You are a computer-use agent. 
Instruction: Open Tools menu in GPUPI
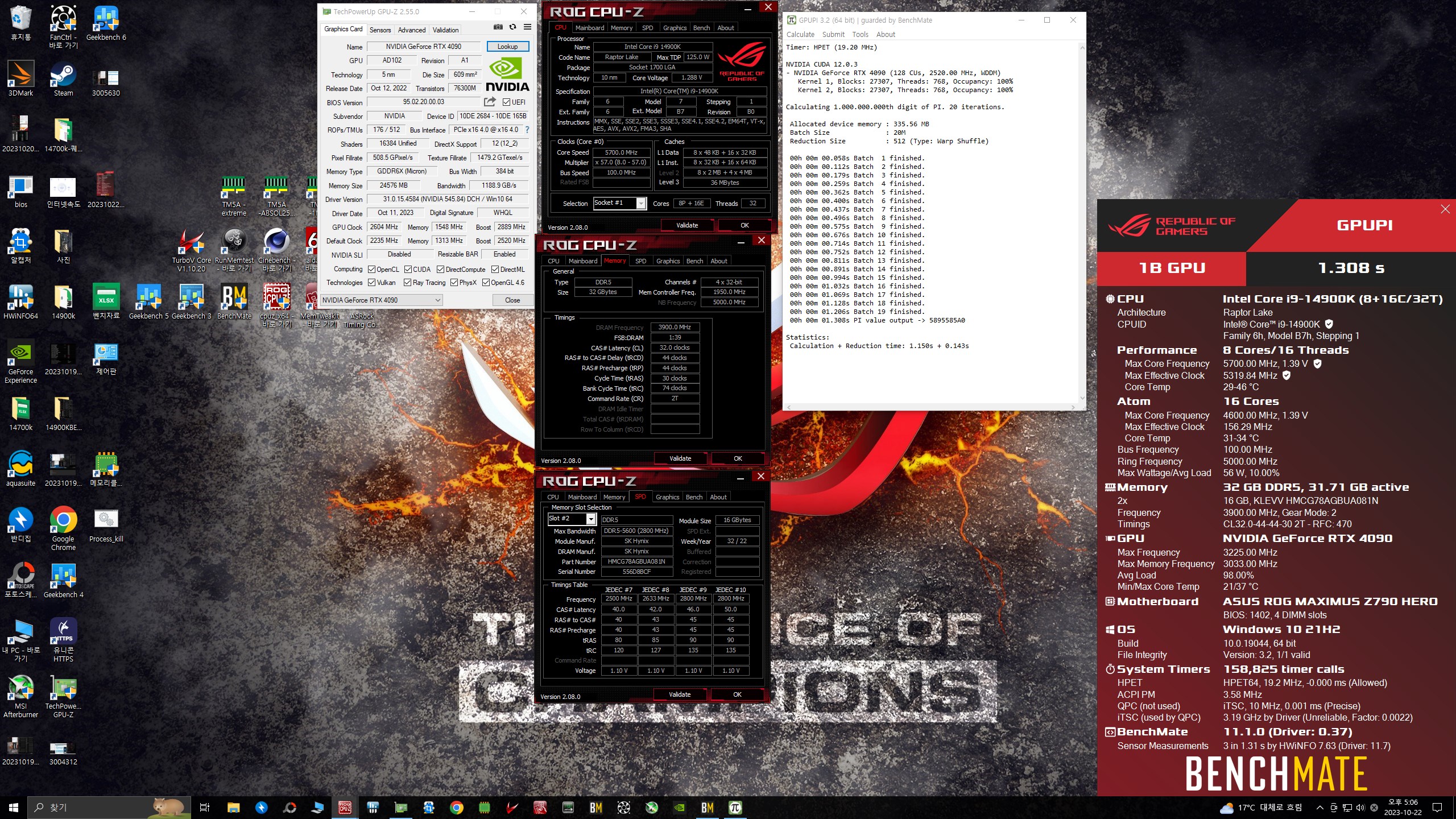pyautogui.click(x=860, y=35)
